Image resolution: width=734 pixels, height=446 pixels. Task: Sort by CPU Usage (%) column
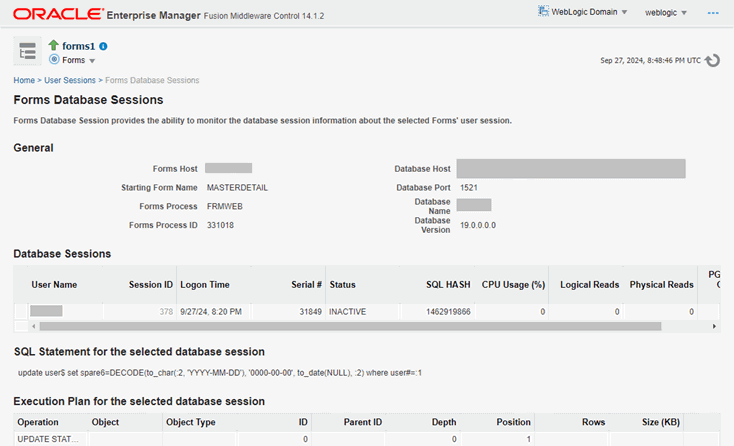(513, 285)
